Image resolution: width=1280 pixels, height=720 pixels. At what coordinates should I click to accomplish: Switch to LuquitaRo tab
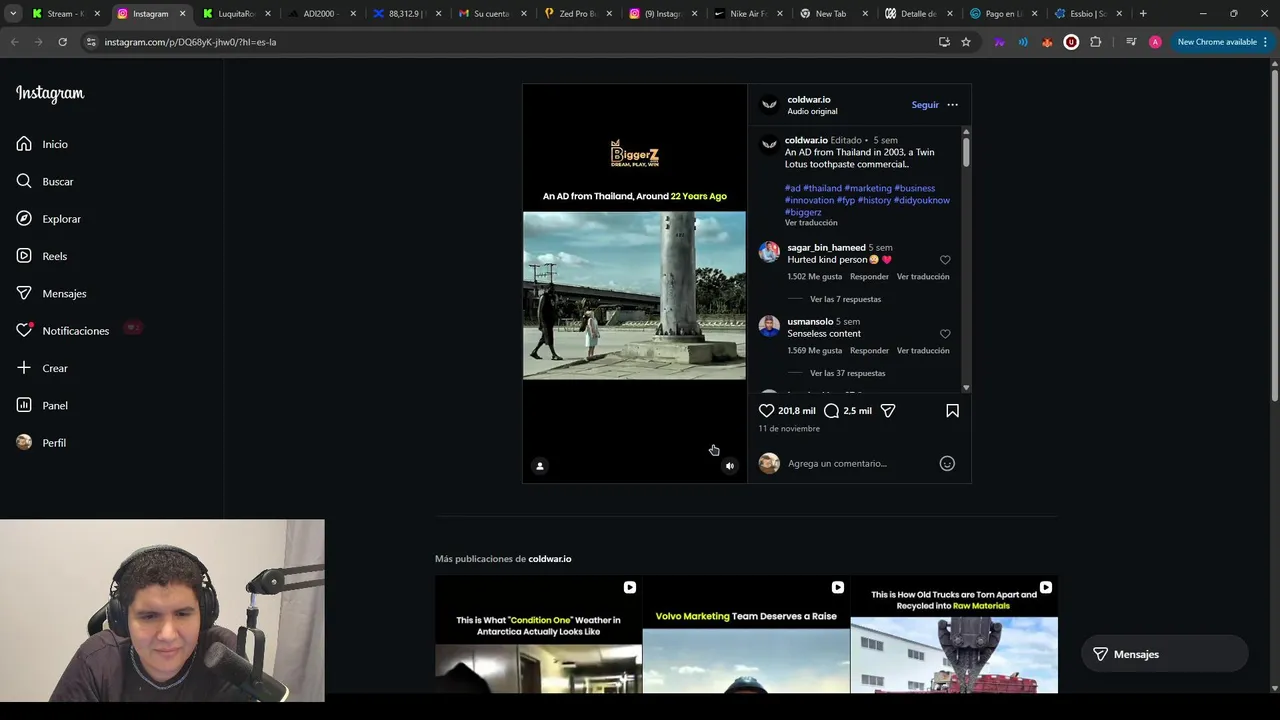click(237, 14)
